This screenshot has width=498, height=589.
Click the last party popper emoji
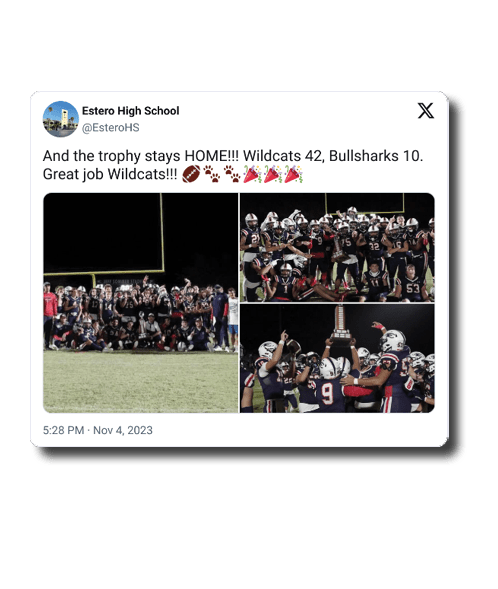pos(293,174)
